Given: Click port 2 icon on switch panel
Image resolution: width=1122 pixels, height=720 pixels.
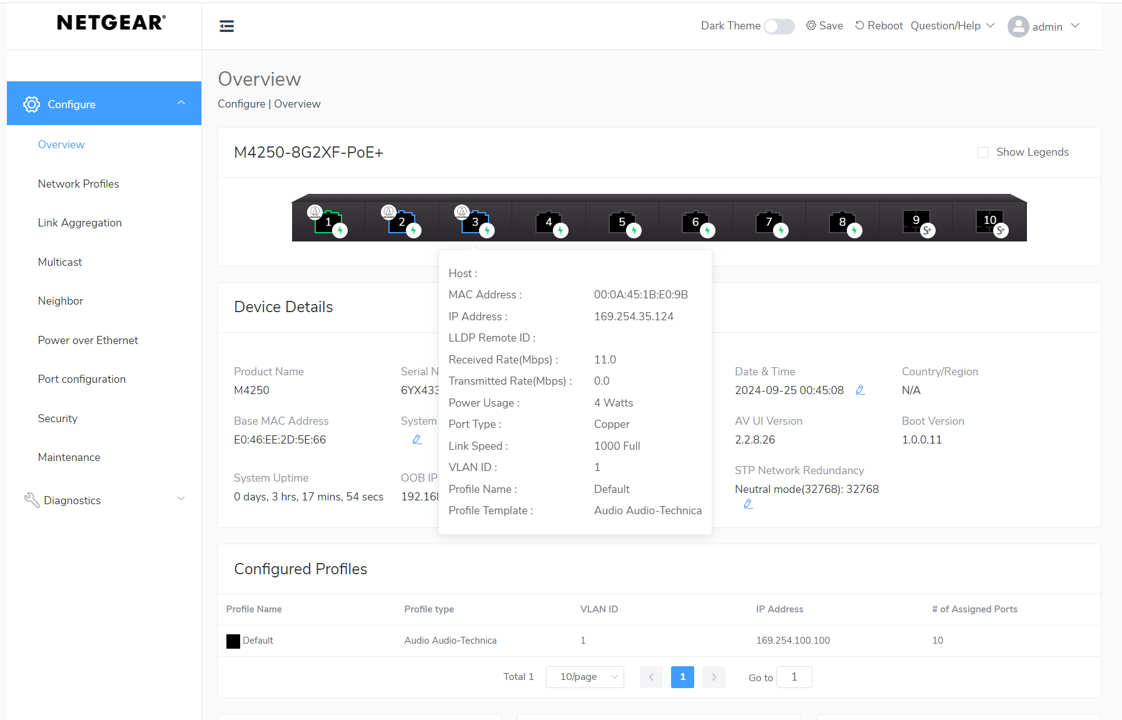Looking at the screenshot, I should (x=401, y=222).
